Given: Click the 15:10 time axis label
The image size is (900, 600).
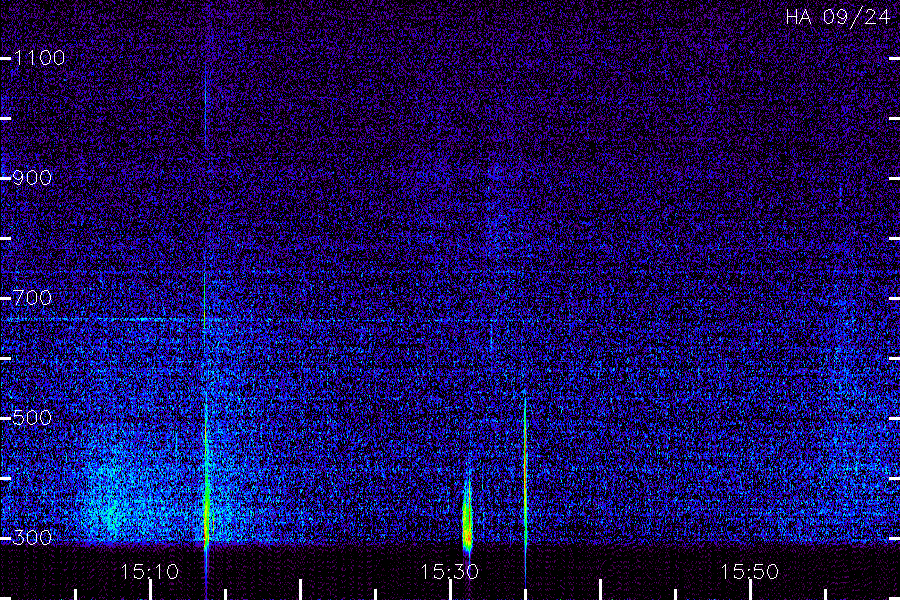Looking at the screenshot, I should [x=149, y=572].
